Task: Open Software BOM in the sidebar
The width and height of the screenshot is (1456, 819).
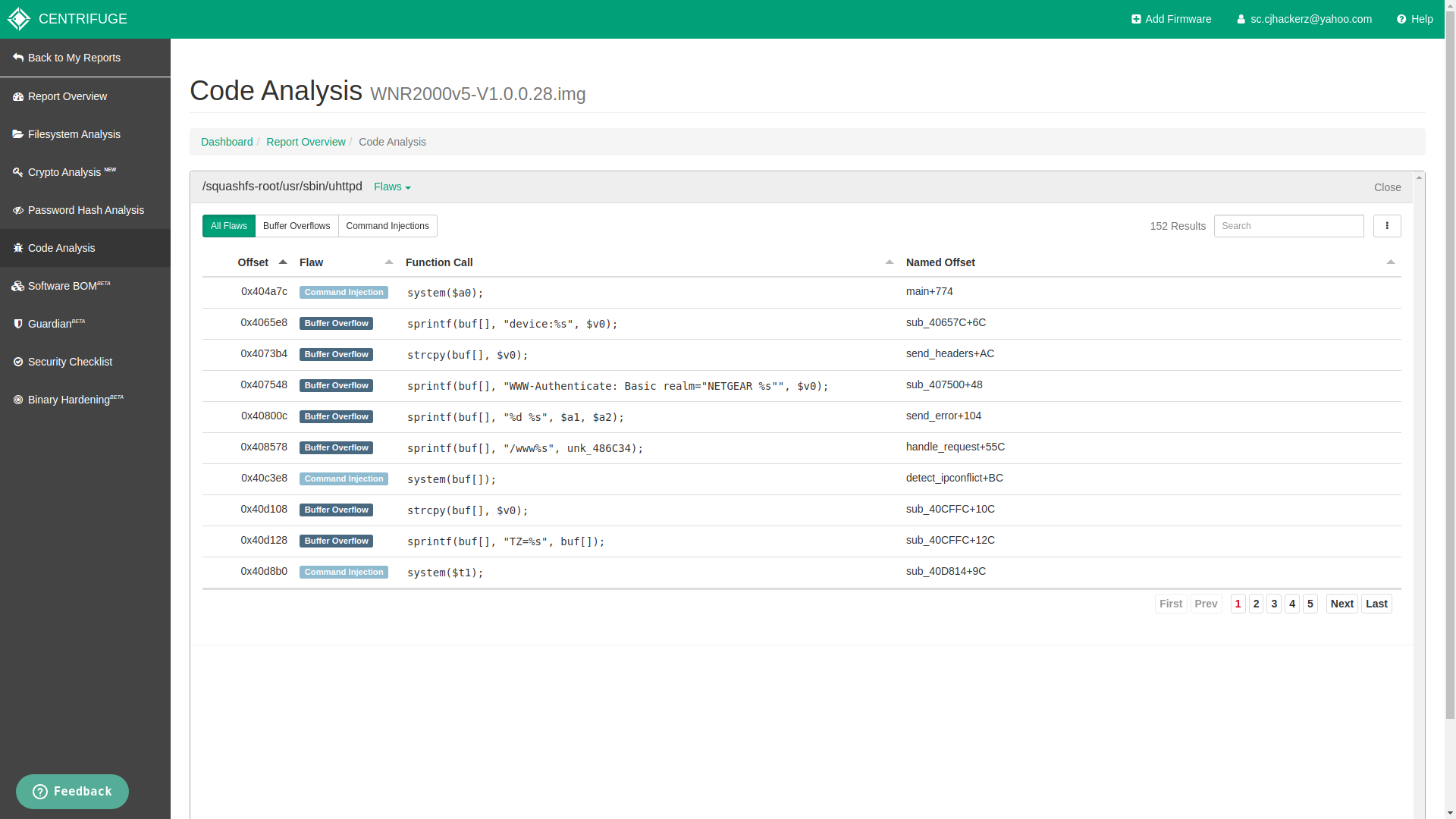Action: [x=85, y=286]
